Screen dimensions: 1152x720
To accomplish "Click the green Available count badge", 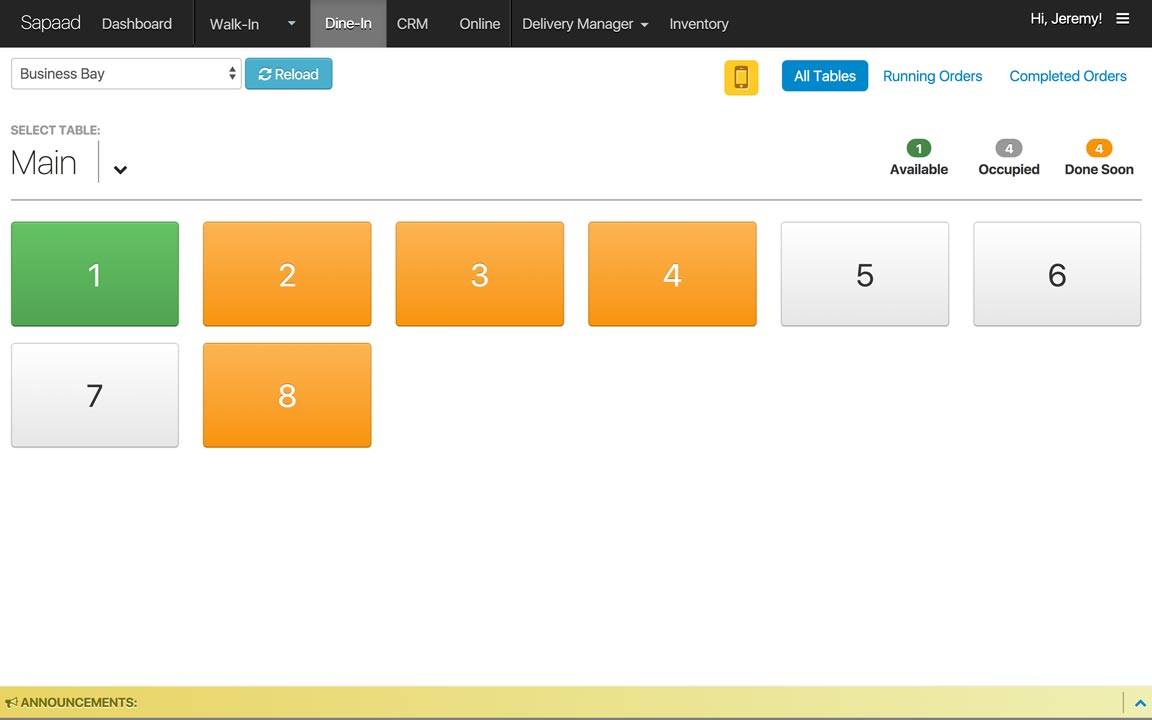I will [x=918, y=149].
